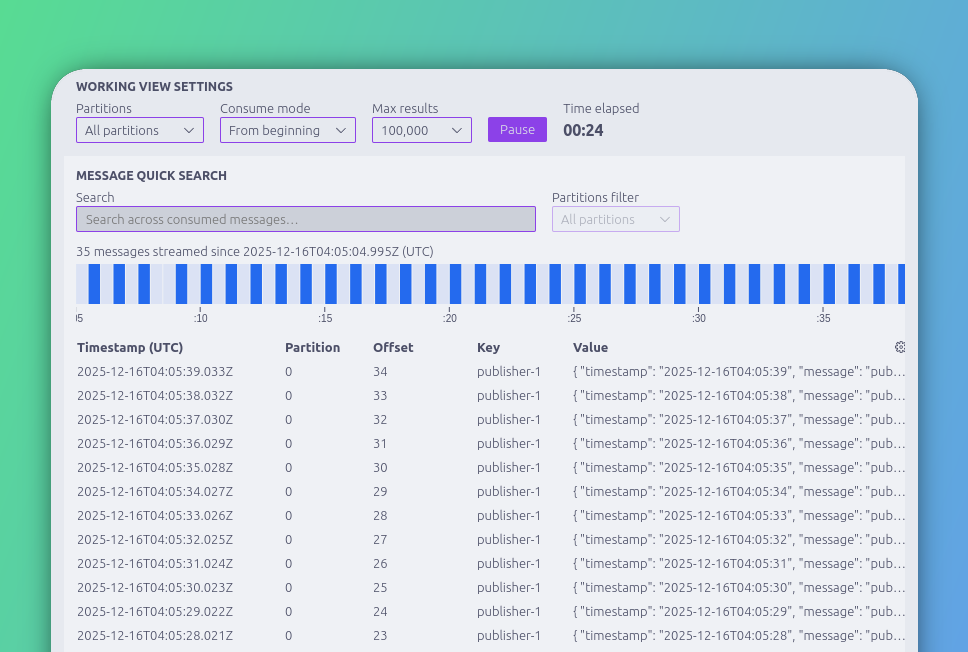Viewport: 968px width, 652px height.
Task: Open the table column settings gear
Action: (x=900, y=347)
